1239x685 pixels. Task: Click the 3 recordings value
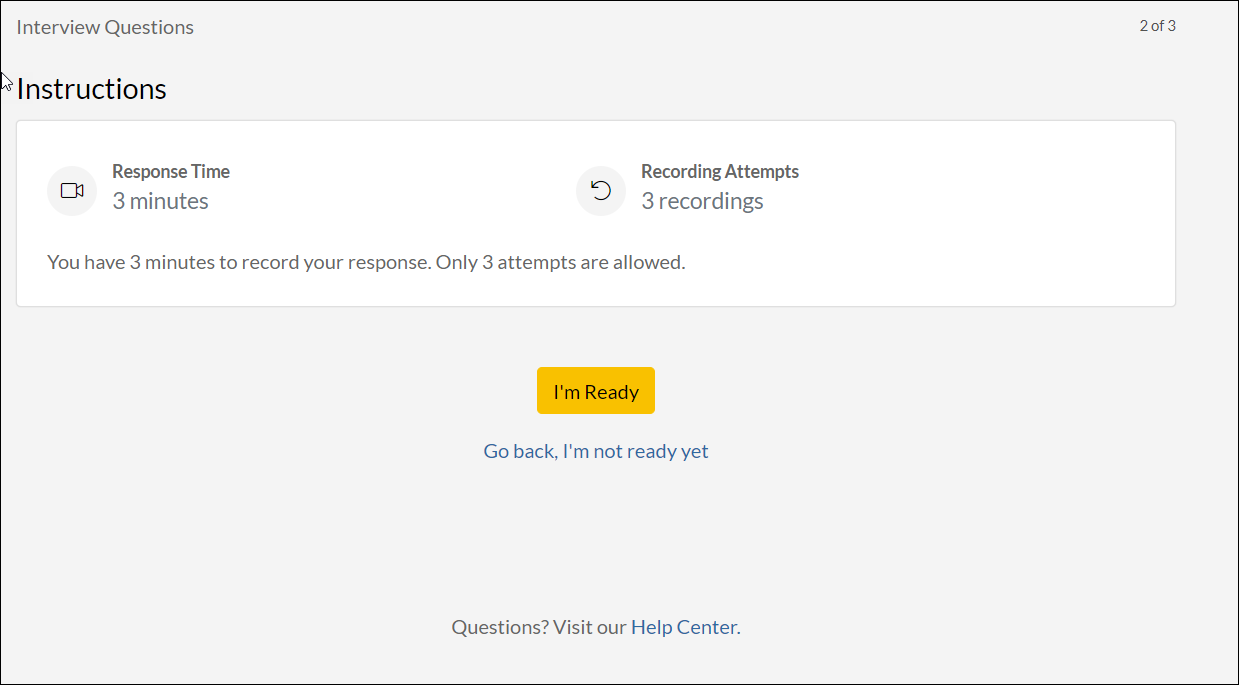point(702,201)
